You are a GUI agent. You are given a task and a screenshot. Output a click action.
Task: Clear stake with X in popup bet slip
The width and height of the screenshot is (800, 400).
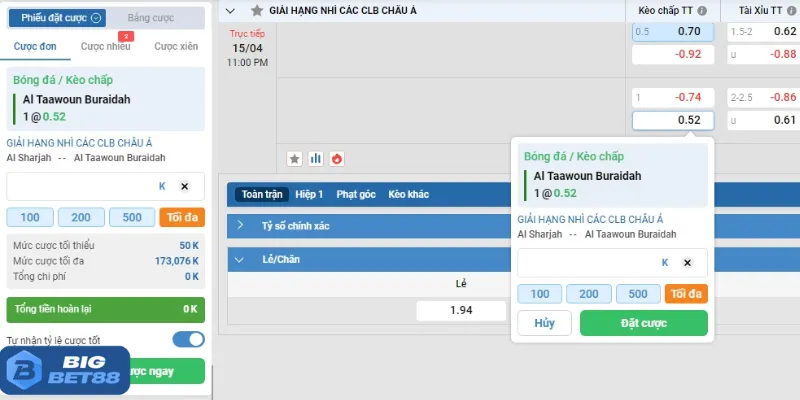click(x=687, y=263)
